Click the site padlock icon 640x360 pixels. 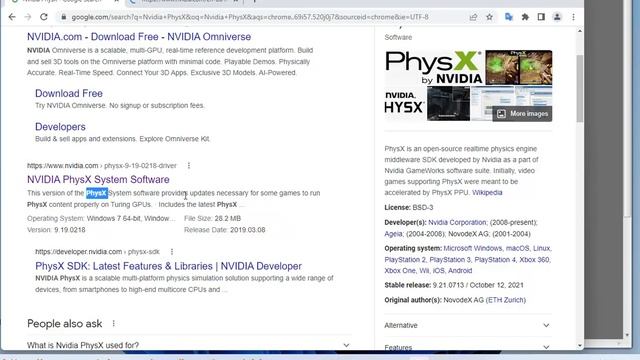pyautogui.click(x=63, y=17)
